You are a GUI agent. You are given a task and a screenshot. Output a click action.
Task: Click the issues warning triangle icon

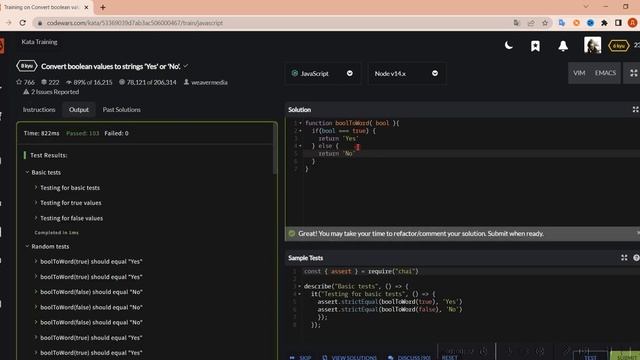(26, 92)
